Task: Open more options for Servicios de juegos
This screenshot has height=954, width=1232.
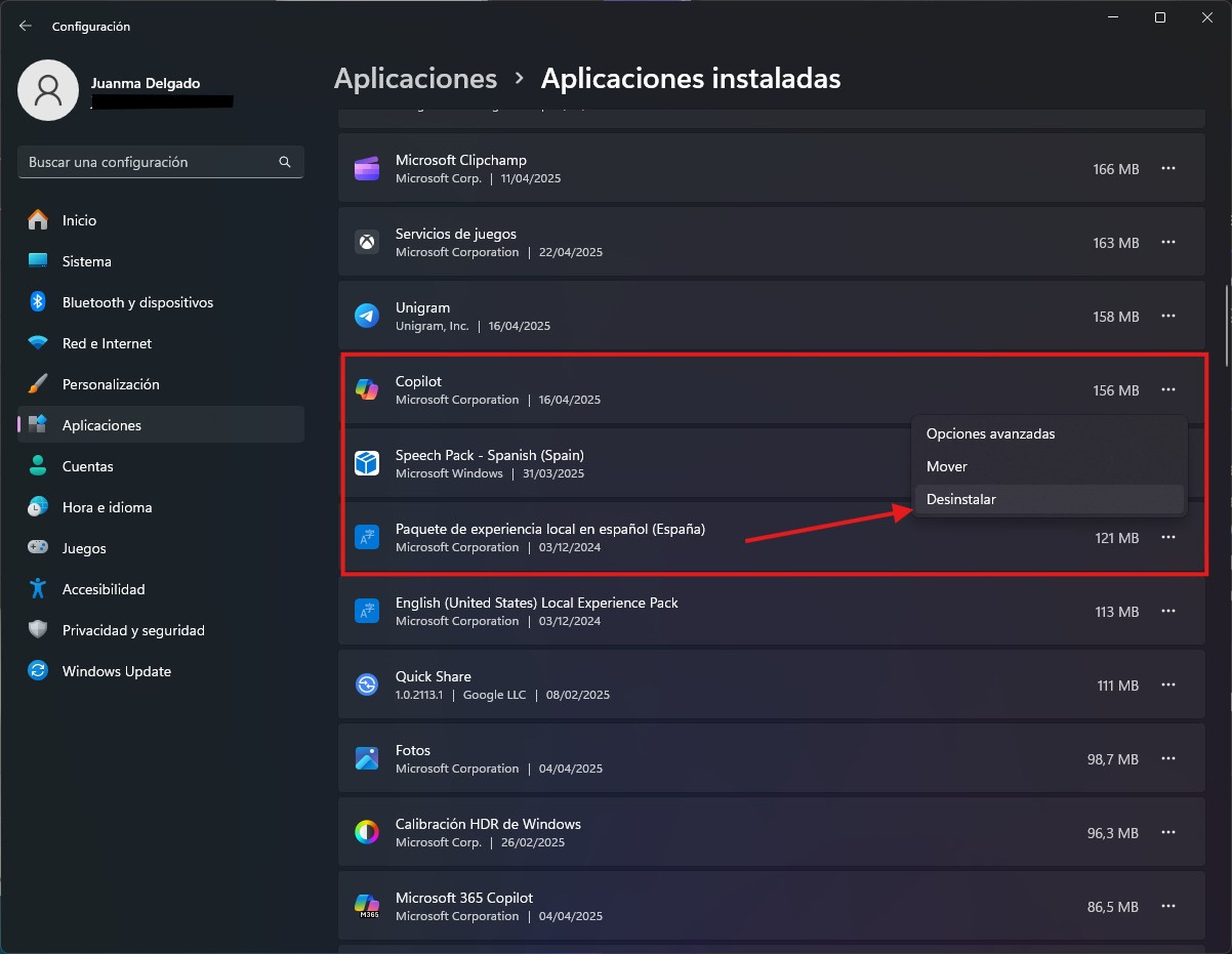Action: 1168,242
